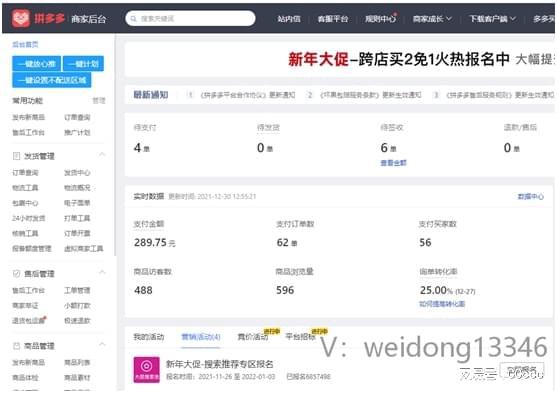The width and height of the screenshot is (557, 393).
Task: Open first notice about 平台合作协议
Action: 248,95
